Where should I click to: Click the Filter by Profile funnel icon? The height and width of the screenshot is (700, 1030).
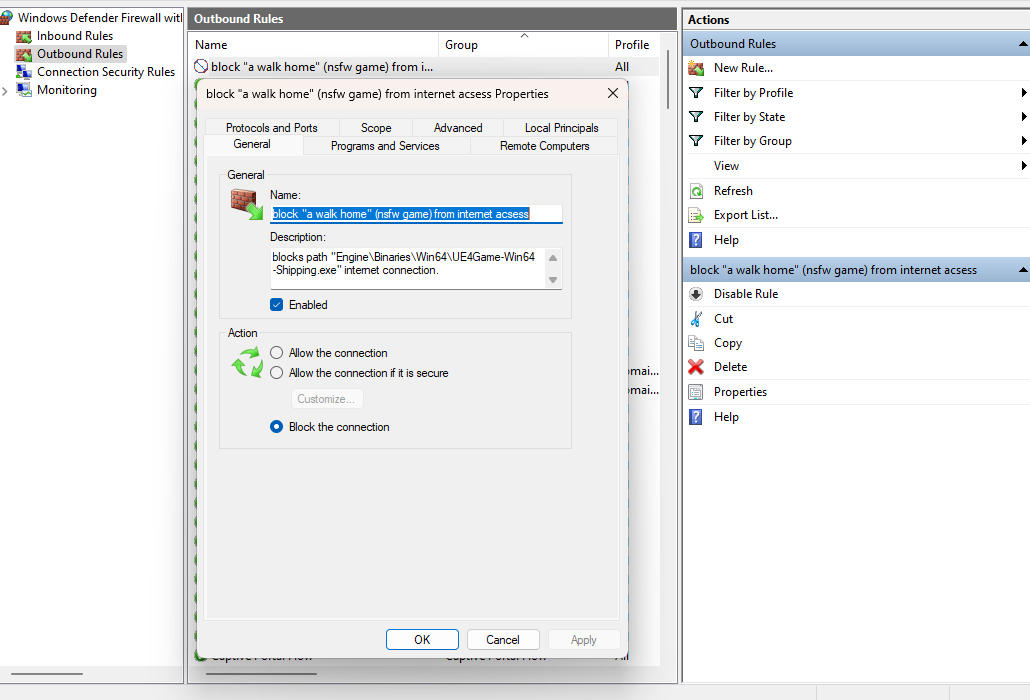(x=696, y=93)
